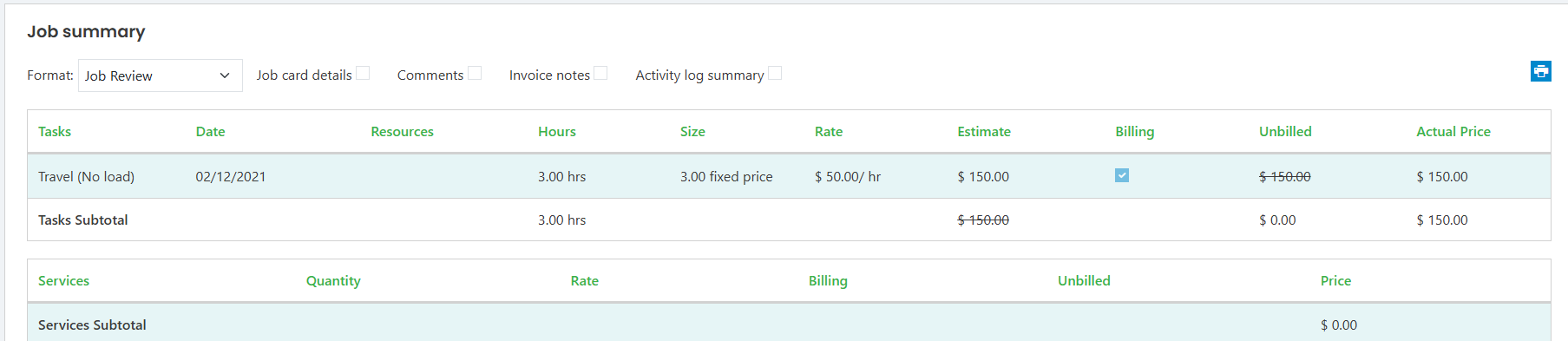The height and width of the screenshot is (341, 1568).
Task: Click the Actual Price column header
Action: 1453,131
